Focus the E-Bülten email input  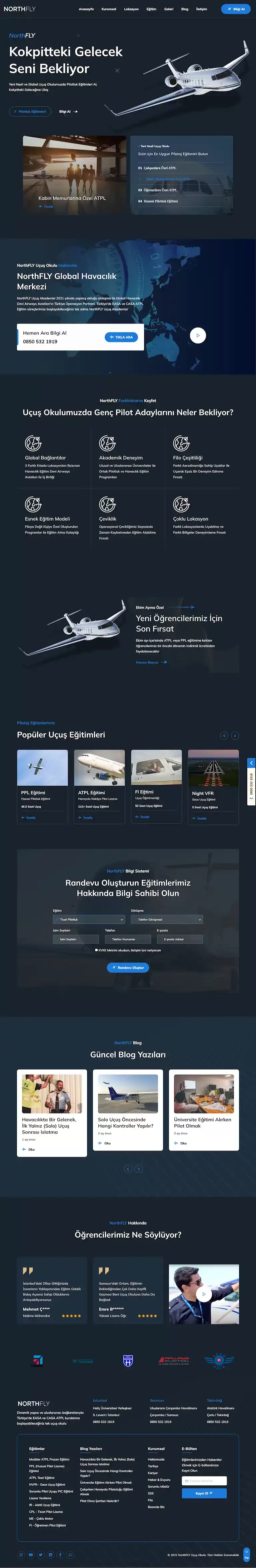204,1480
